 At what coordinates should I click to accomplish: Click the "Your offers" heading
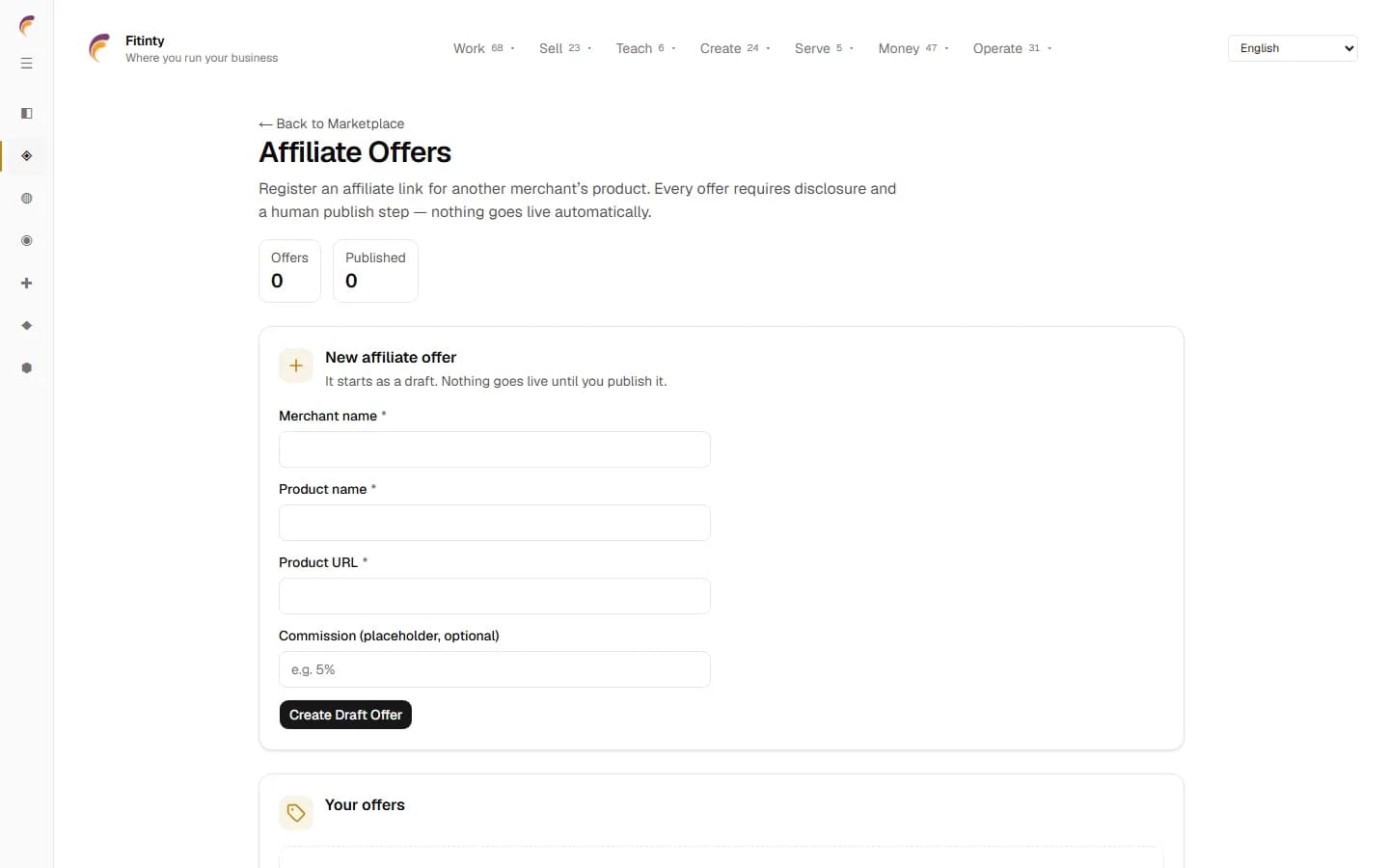click(365, 804)
